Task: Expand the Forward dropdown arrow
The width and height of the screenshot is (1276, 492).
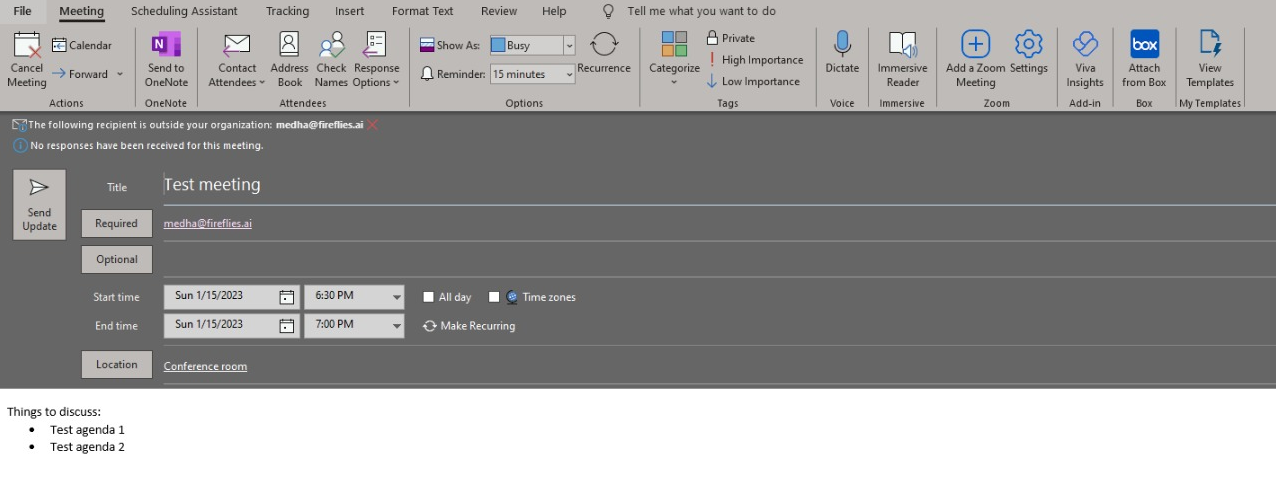Action: click(120, 74)
